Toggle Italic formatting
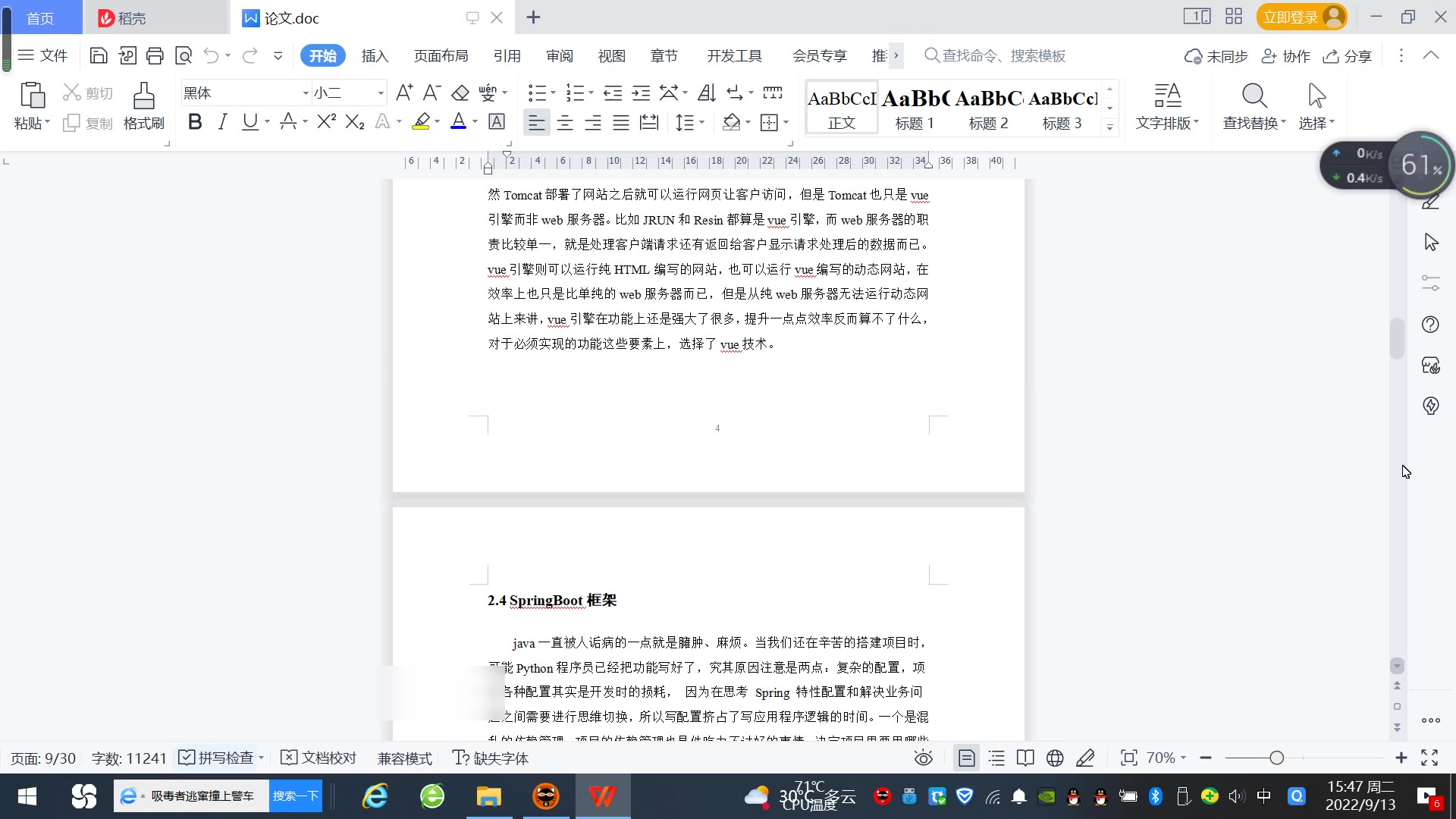Screen dimensions: 1456x819 [x=222, y=122]
